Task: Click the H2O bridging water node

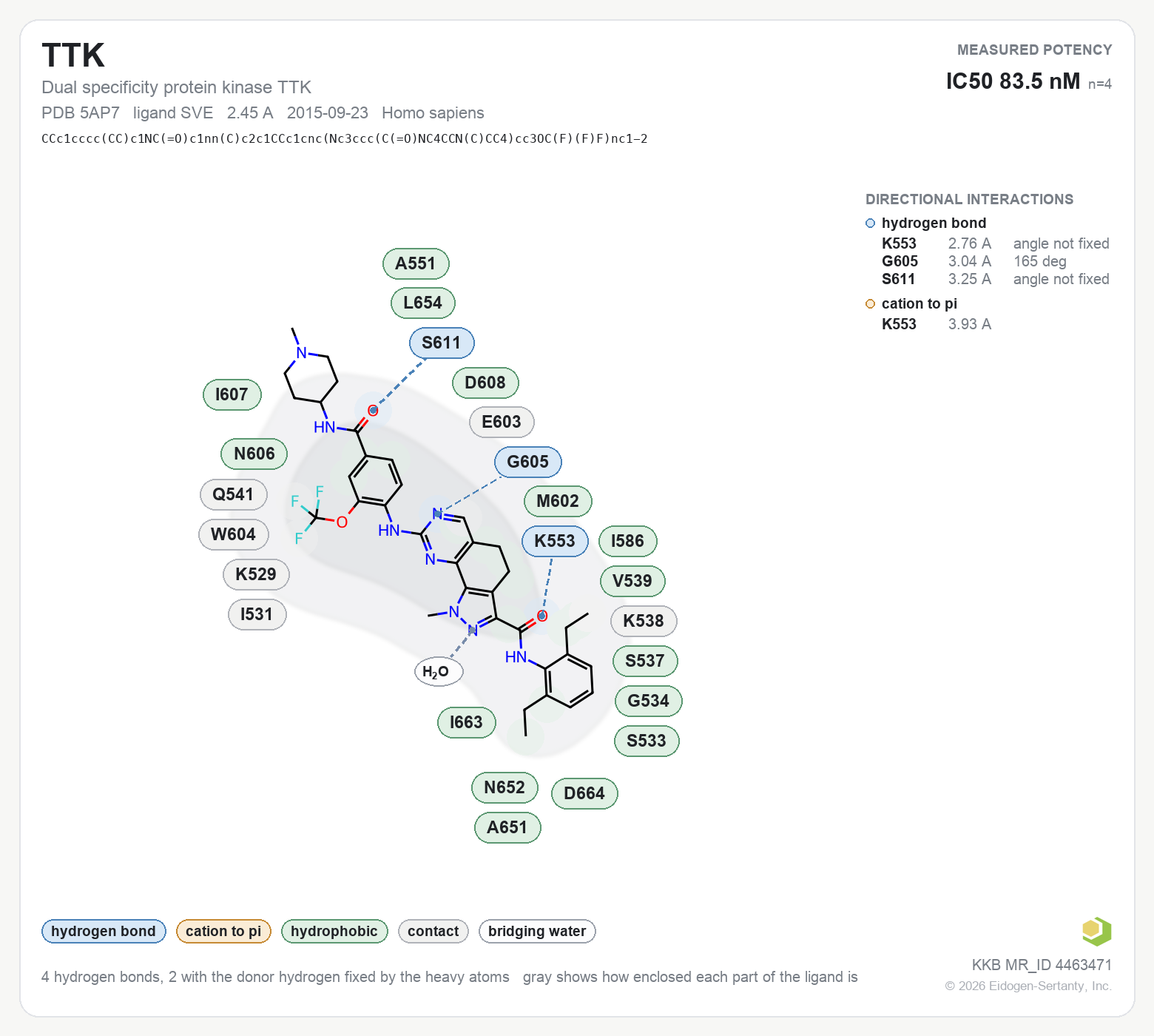Action: pos(439,672)
